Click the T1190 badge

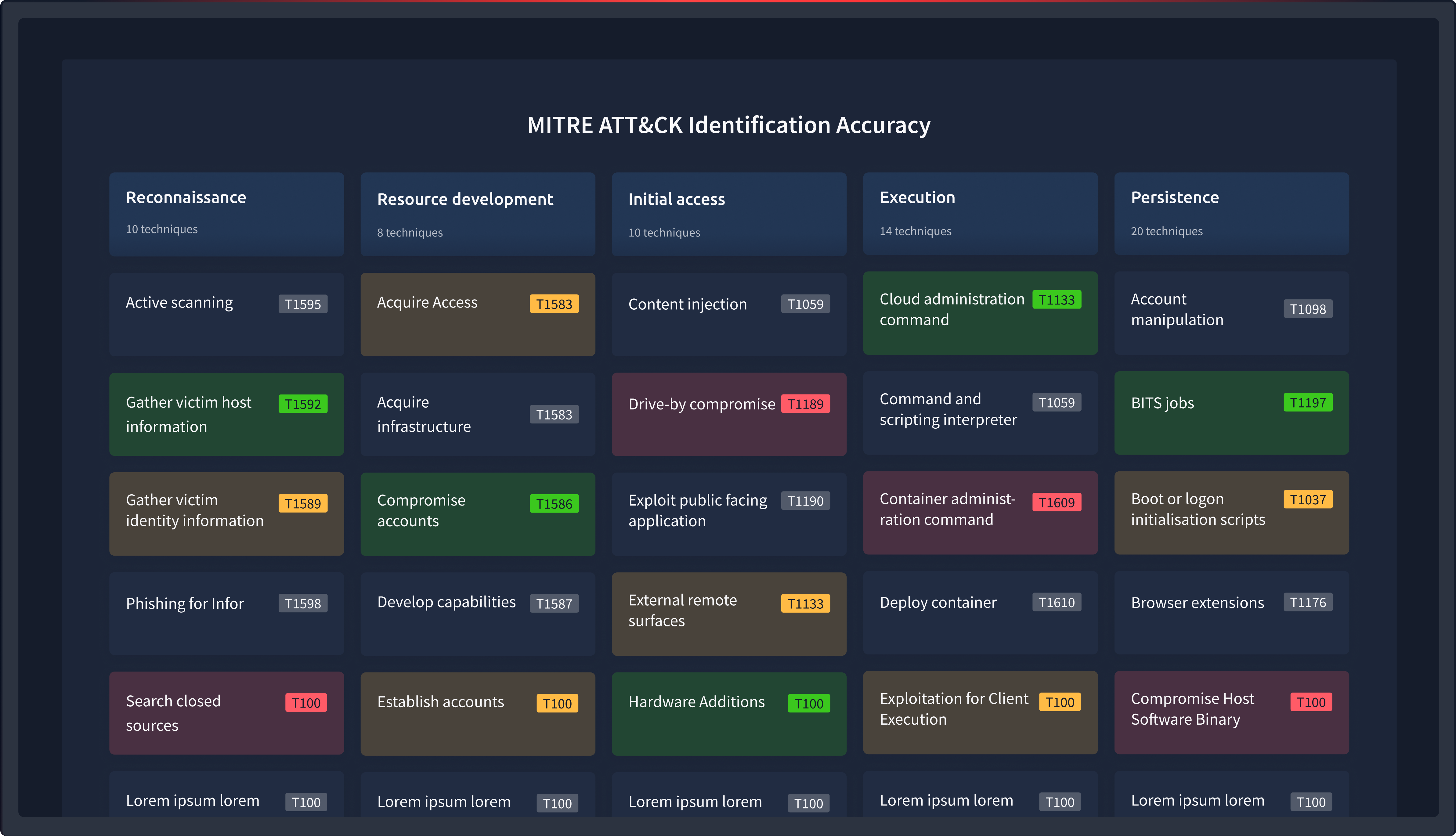(805, 501)
